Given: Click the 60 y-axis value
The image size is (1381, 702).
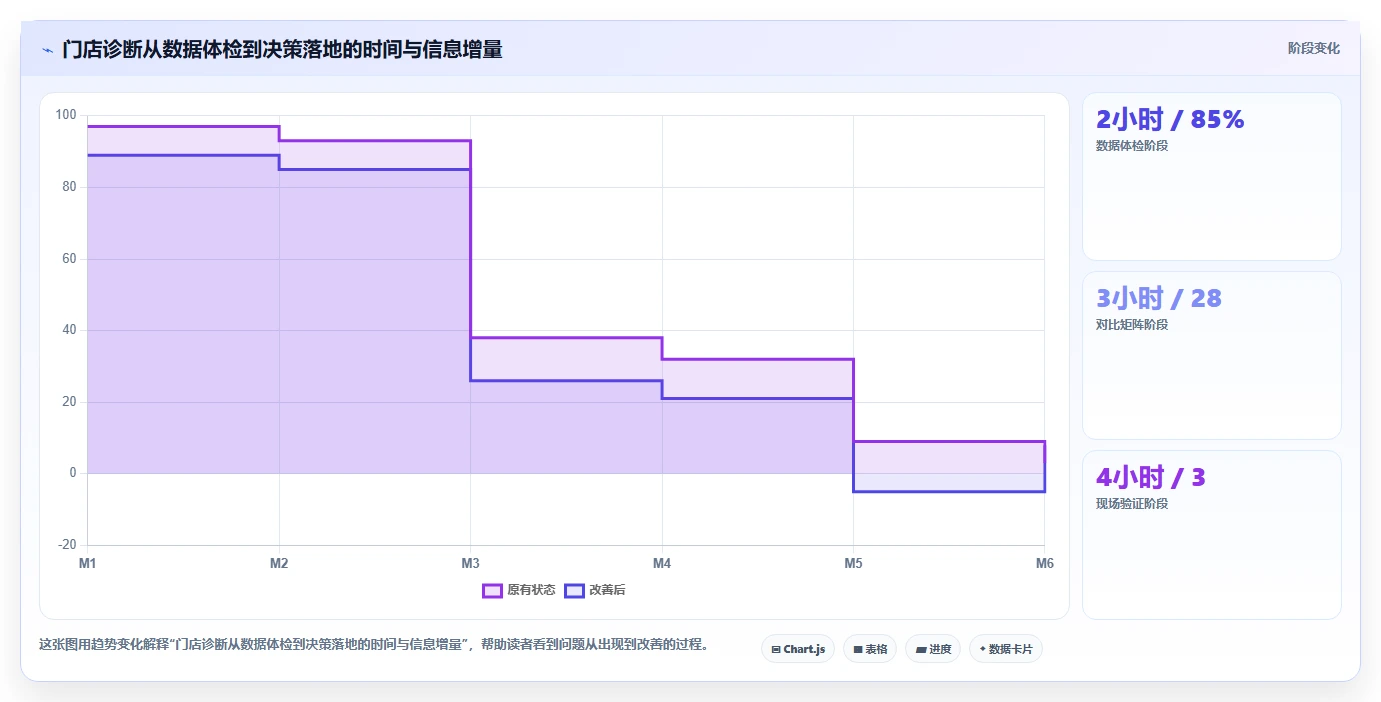Looking at the screenshot, I should pyautogui.click(x=69, y=258).
